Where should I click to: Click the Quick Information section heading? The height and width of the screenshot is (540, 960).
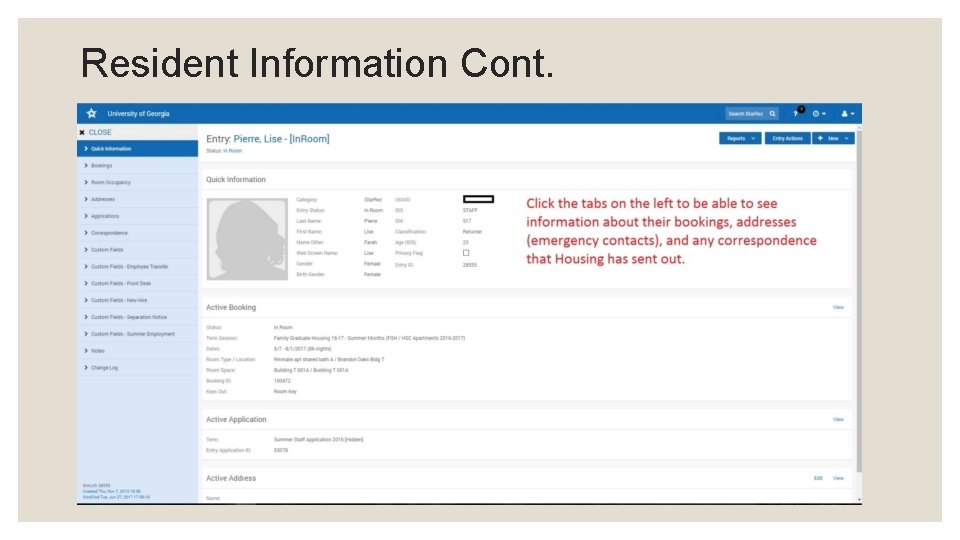[236, 179]
